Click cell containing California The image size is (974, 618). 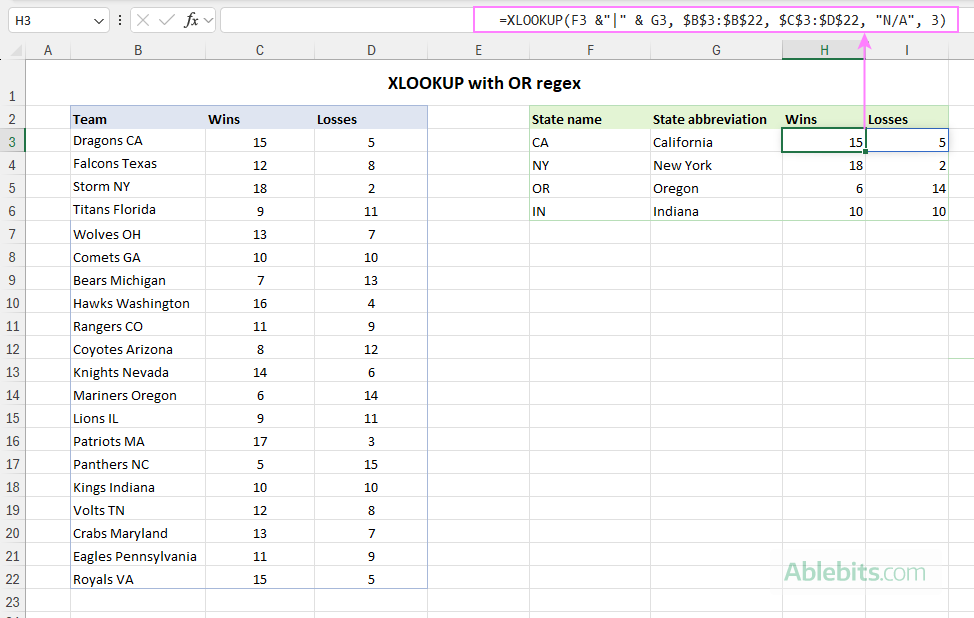(682, 141)
